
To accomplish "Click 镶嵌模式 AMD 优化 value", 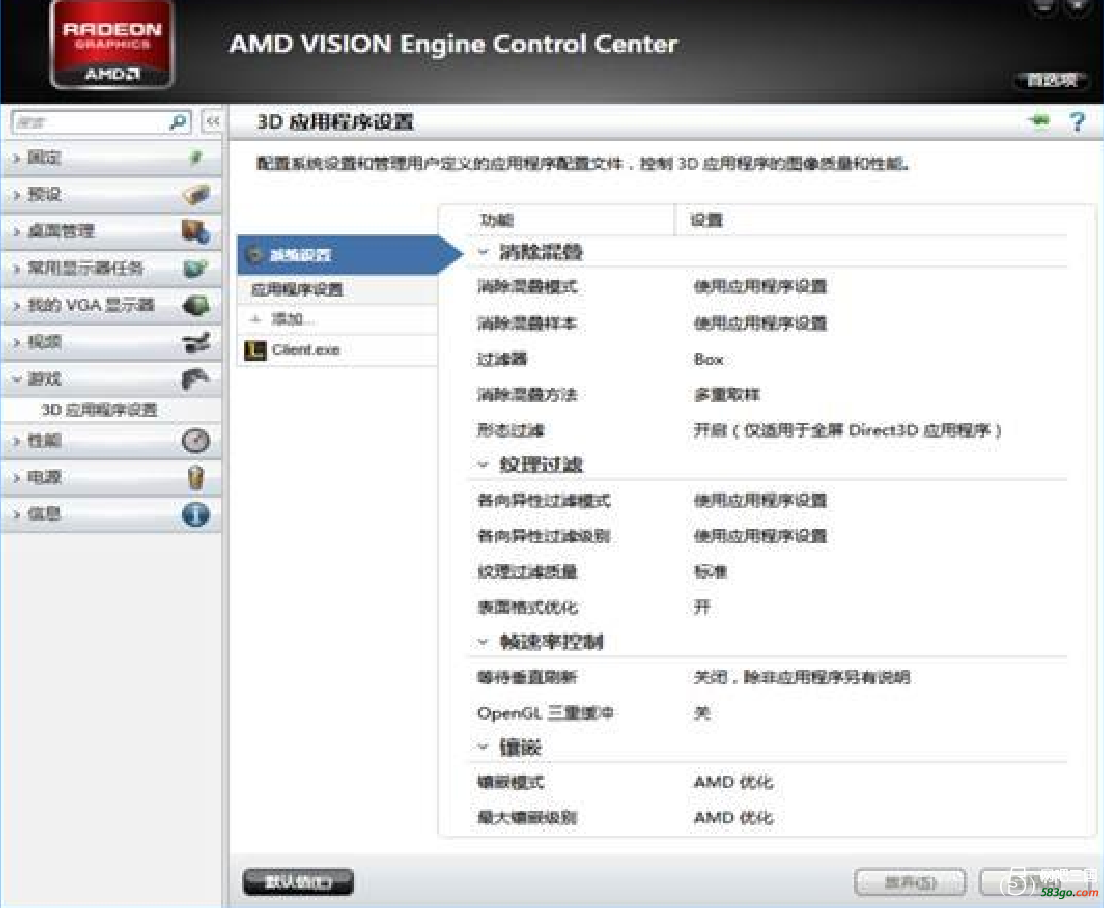I will tap(733, 782).
